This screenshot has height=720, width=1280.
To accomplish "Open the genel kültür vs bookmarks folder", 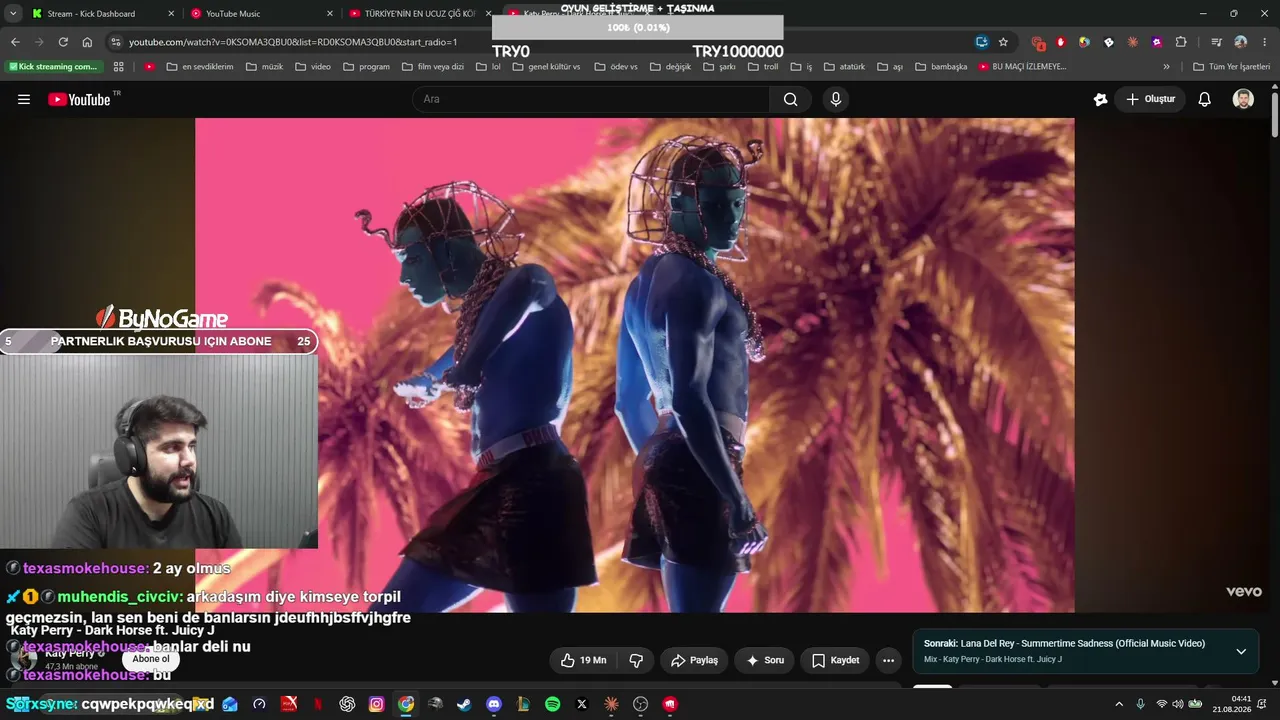I will [x=546, y=67].
